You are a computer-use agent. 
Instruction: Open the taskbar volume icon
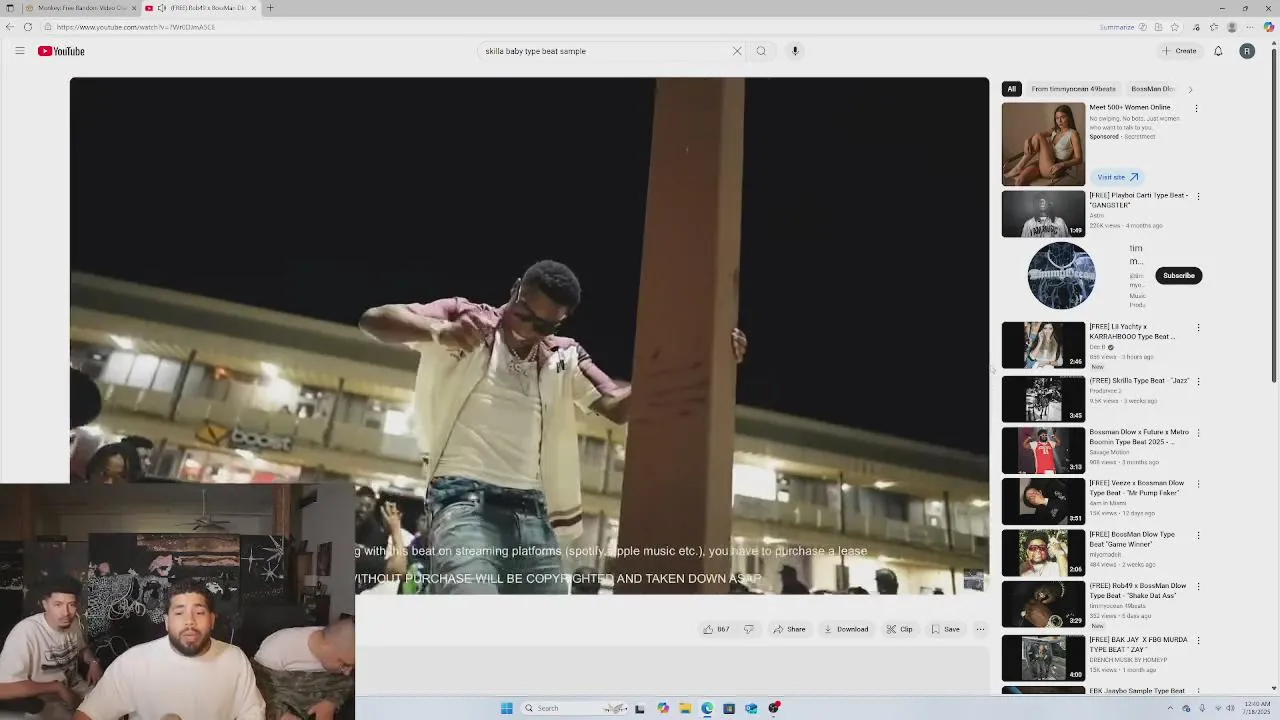pos(1231,708)
